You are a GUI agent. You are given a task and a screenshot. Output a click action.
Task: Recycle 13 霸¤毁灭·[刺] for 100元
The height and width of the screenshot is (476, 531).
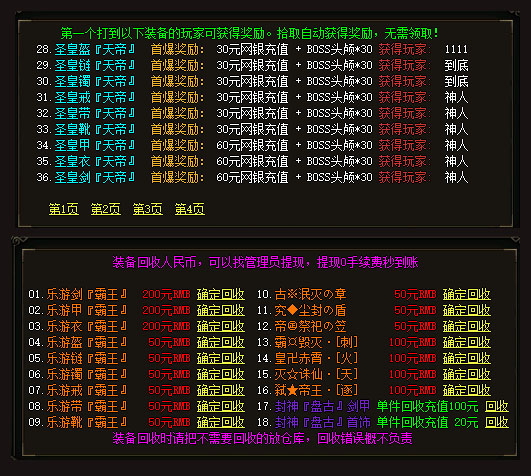467,342
